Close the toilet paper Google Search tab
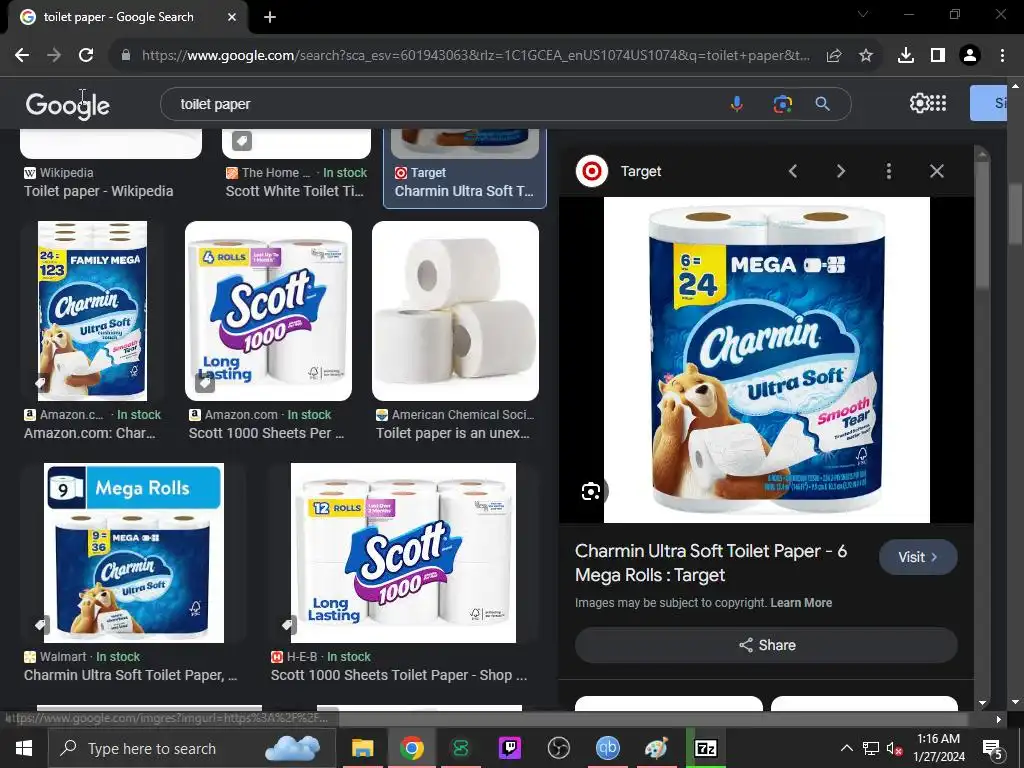The width and height of the screenshot is (1024, 768). click(x=232, y=18)
